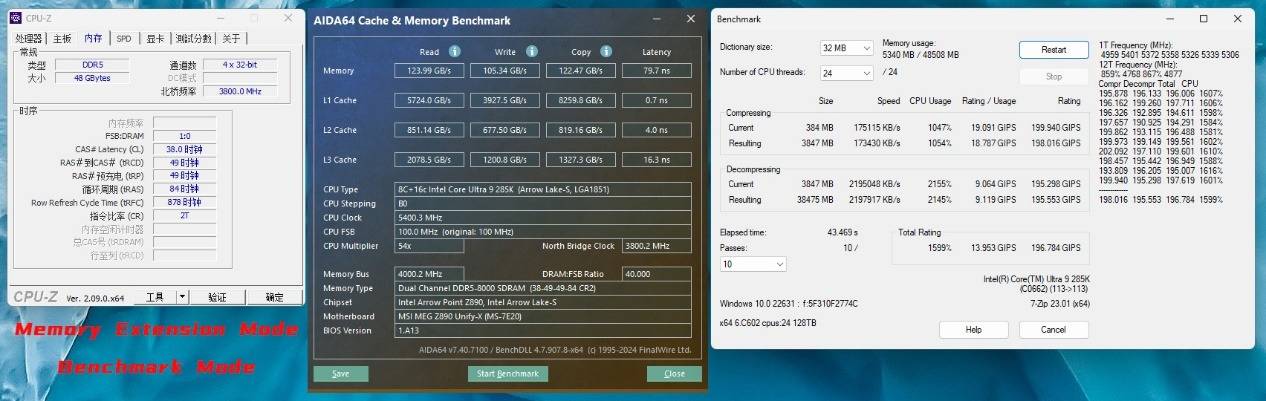Save the AIDA64 benchmark results
Viewport: 1266px width, 401px height.
[340, 374]
